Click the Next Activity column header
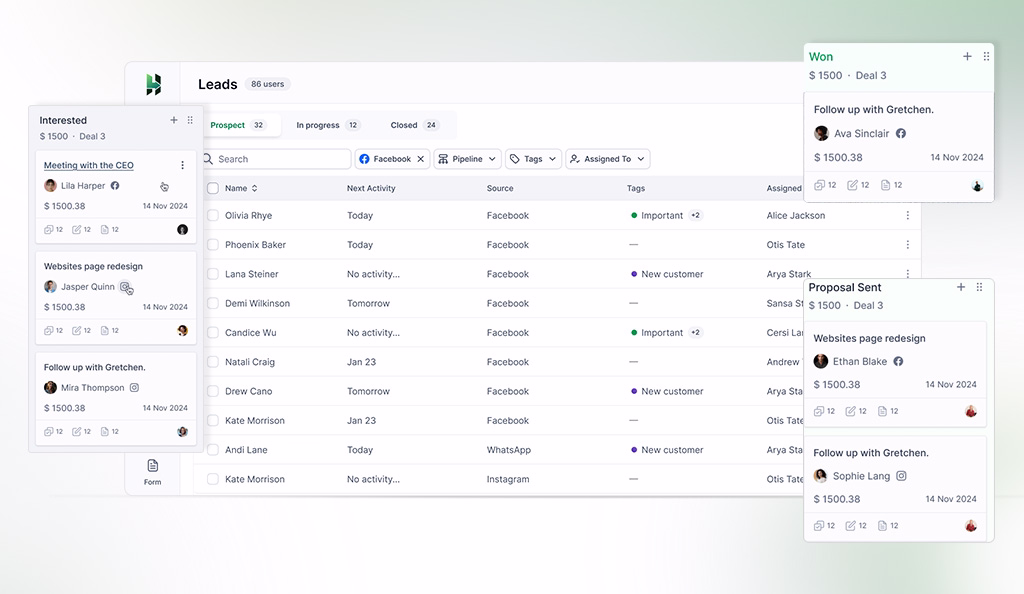The height and width of the screenshot is (594, 1024). point(371,188)
